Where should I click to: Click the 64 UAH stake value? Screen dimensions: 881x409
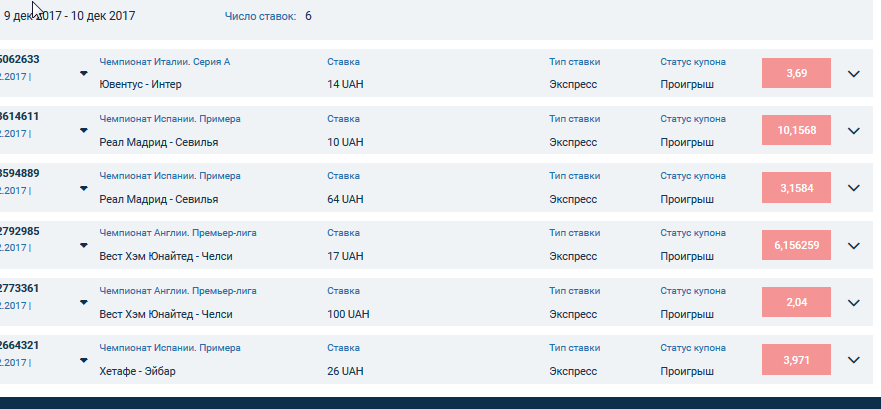[345, 199]
